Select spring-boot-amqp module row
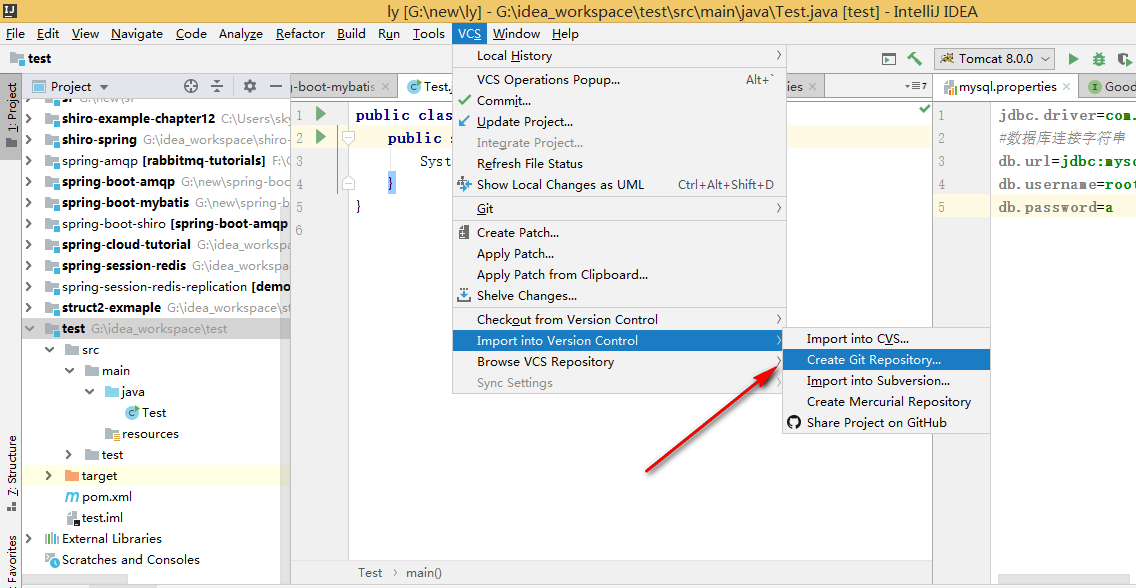Screen dimensions: 1136x588 click(156, 182)
